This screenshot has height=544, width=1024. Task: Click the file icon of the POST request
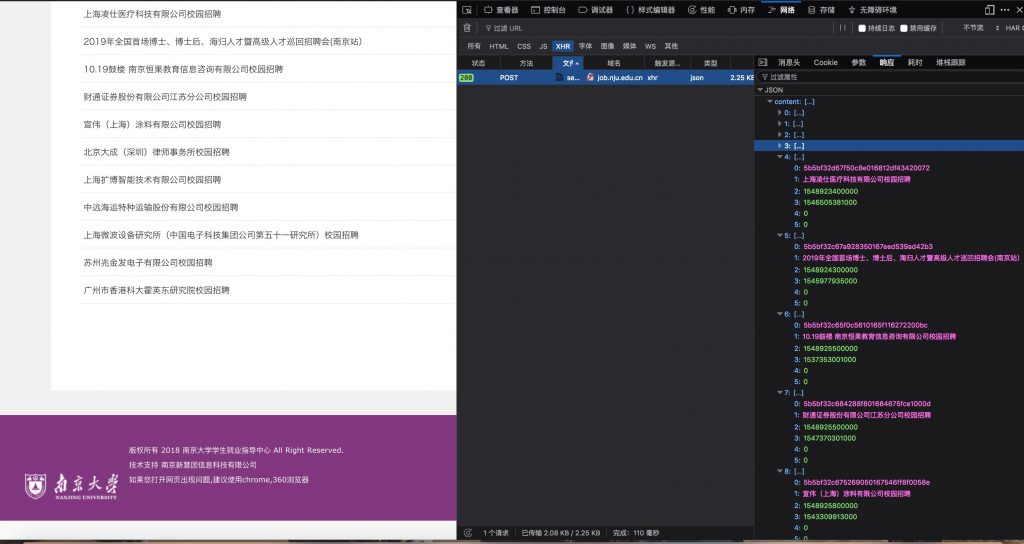point(559,77)
